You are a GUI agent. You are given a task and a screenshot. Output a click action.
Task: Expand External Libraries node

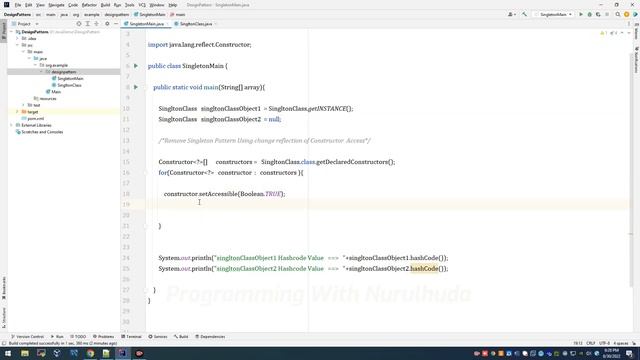coord(12,125)
